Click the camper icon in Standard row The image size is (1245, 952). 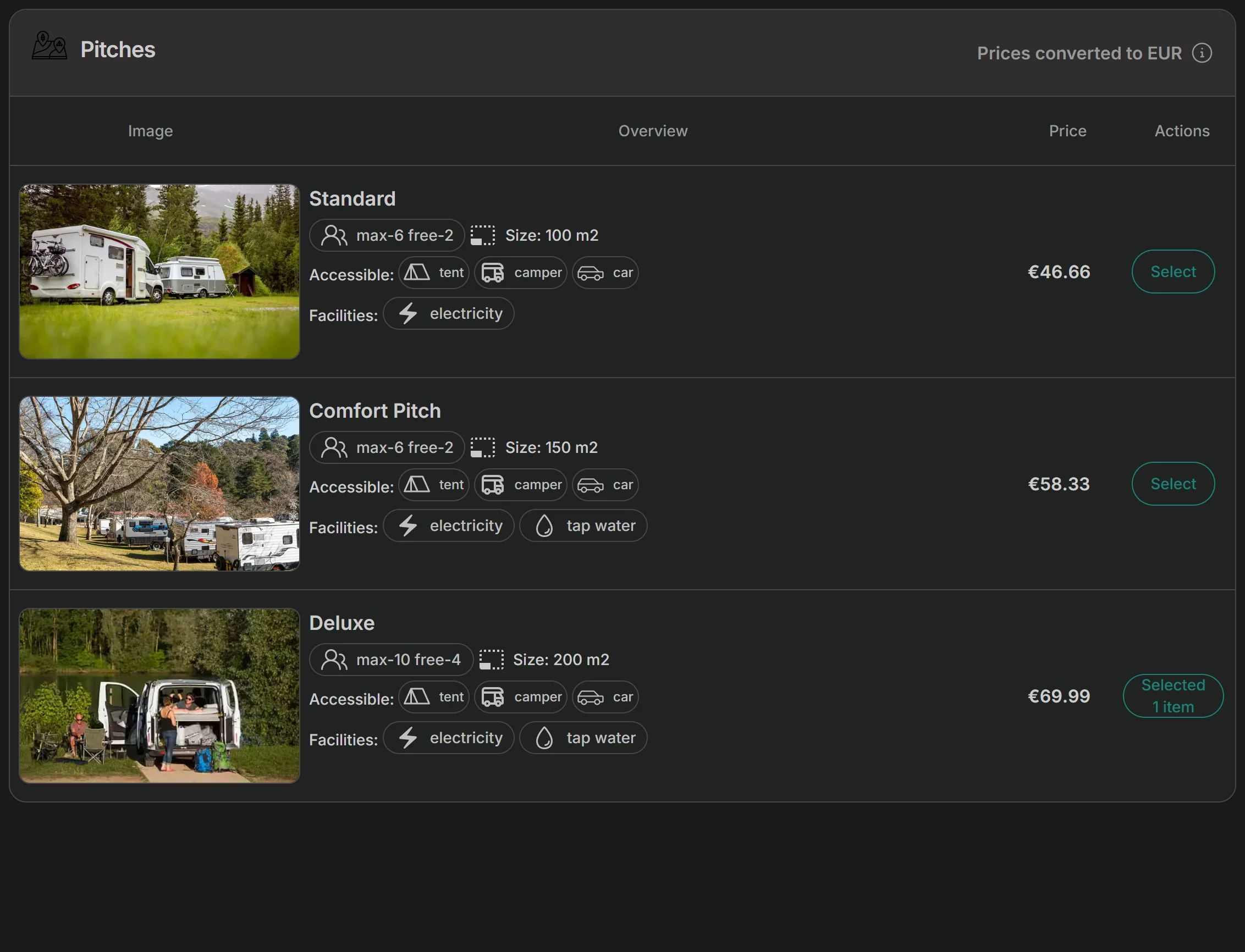(x=493, y=273)
